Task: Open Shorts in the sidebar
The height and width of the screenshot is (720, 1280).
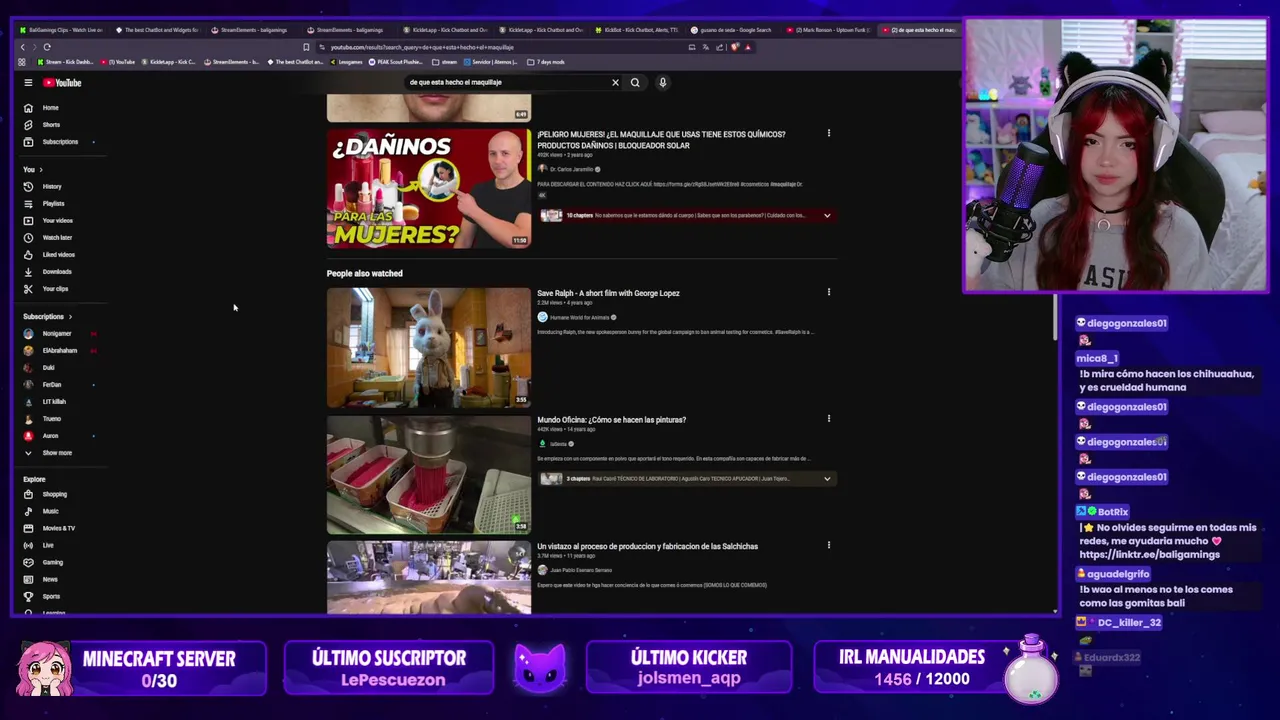Action: 40,125
